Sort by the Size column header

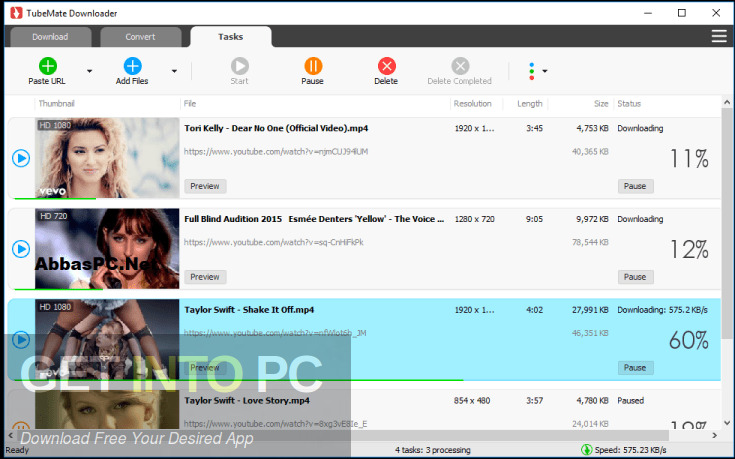click(x=601, y=104)
